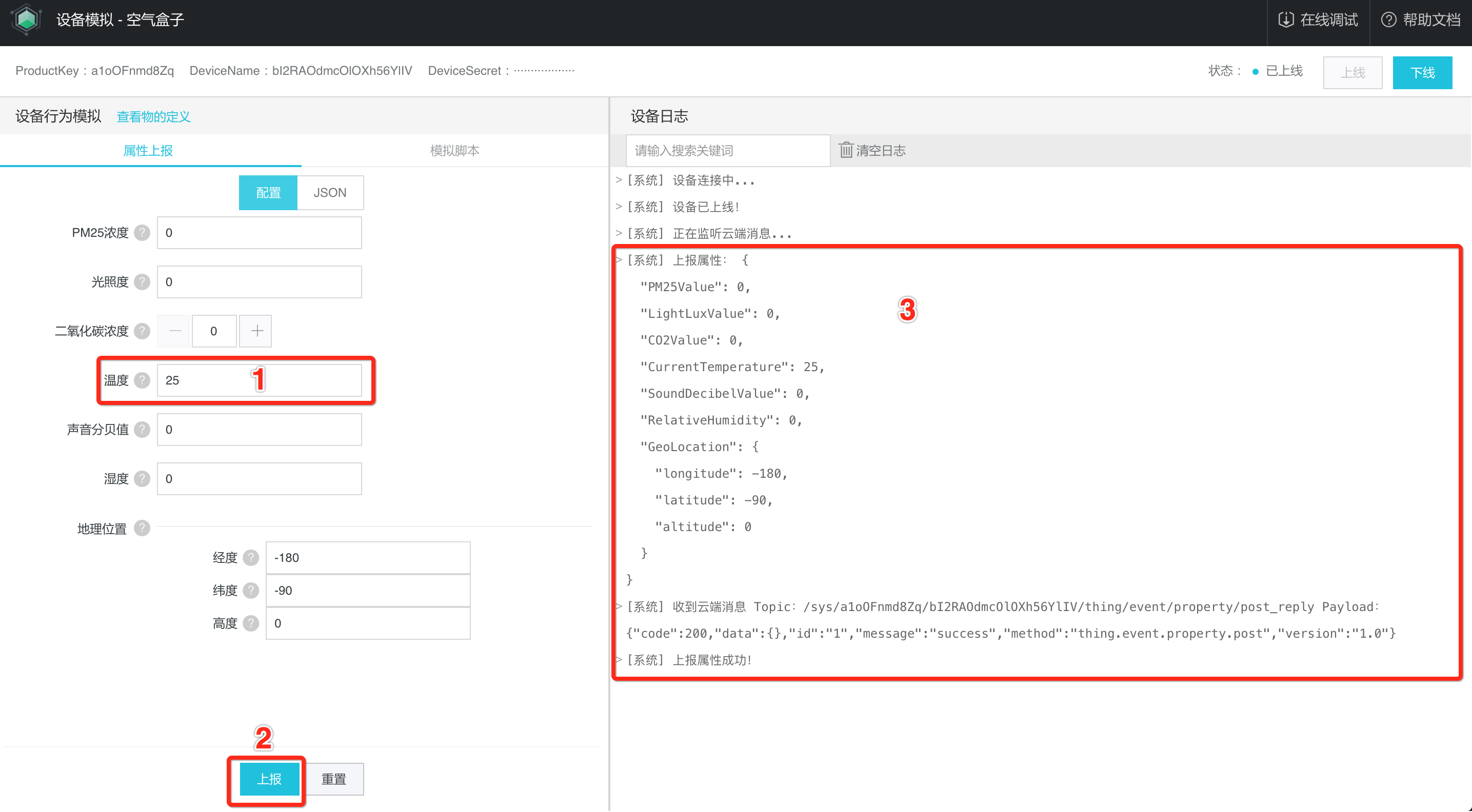Viewport: 1472px width, 812px height.
Task: Increase 二氧化碳浓度 with plus button
Action: (x=255, y=331)
